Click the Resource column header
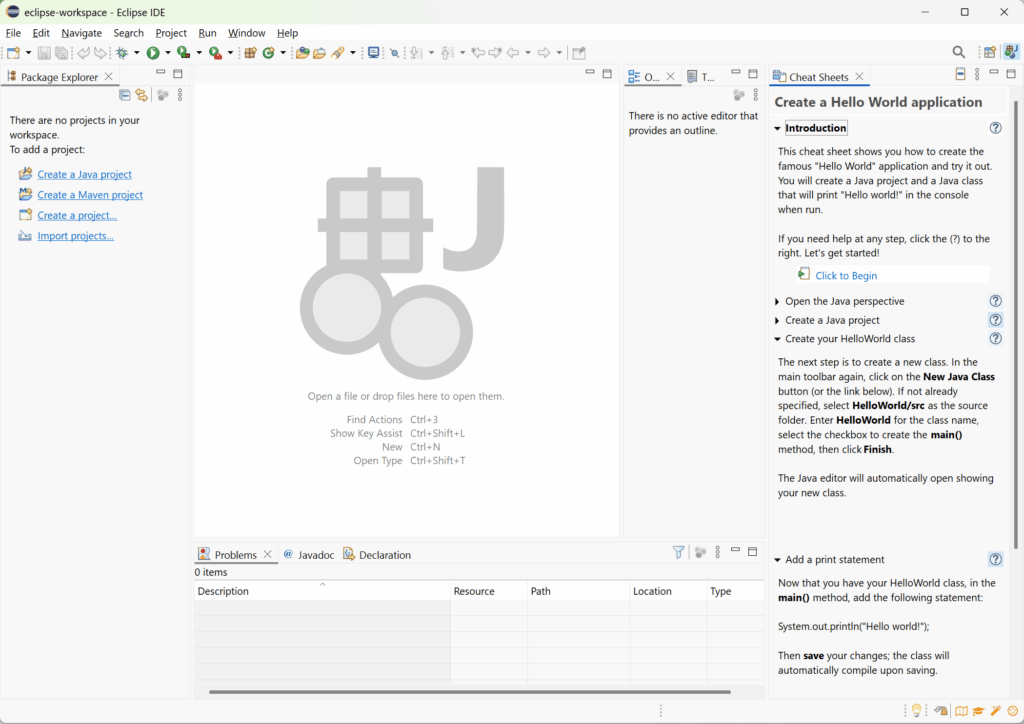This screenshot has height=724, width=1024. 489,591
